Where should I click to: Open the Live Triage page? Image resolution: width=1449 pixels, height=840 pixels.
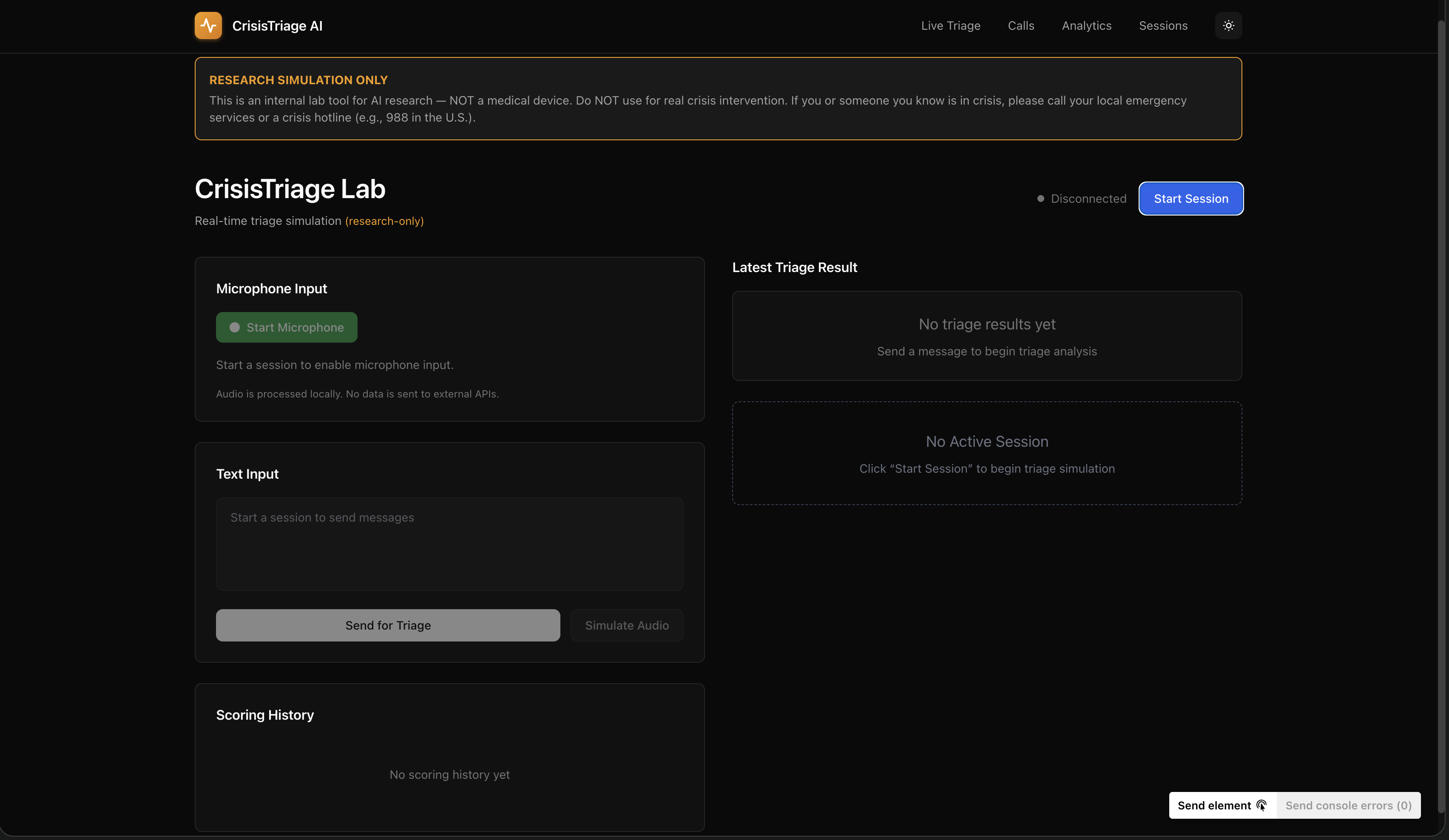click(950, 26)
